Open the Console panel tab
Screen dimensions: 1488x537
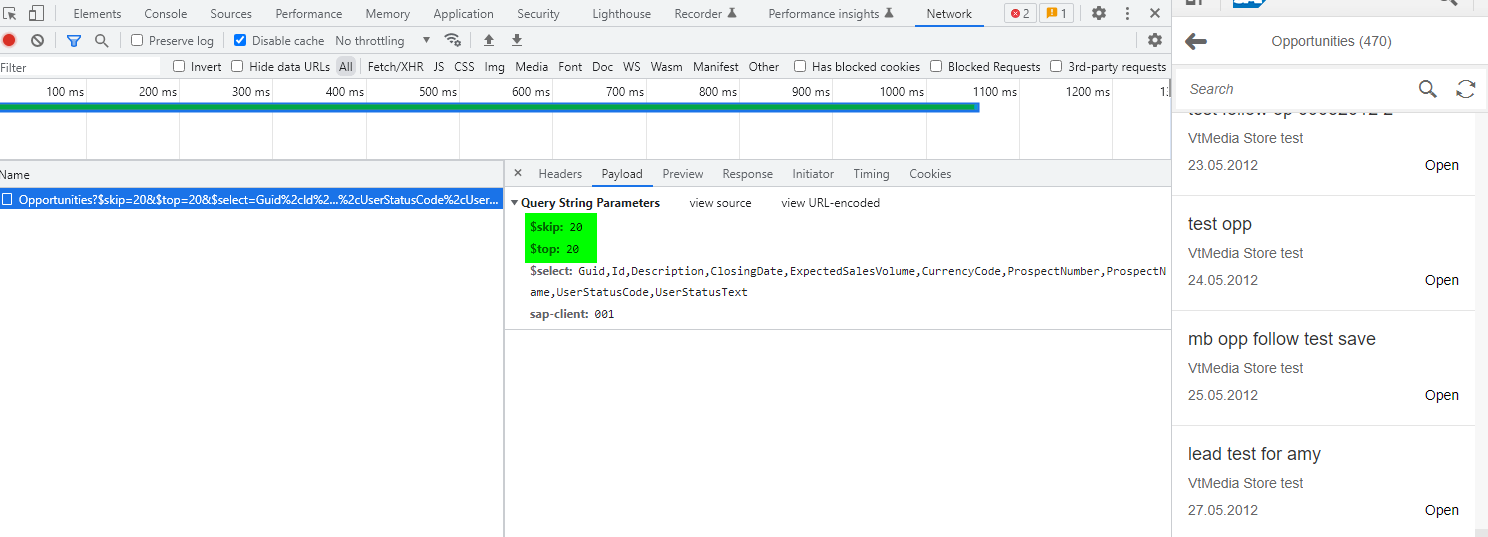point(165,14)
